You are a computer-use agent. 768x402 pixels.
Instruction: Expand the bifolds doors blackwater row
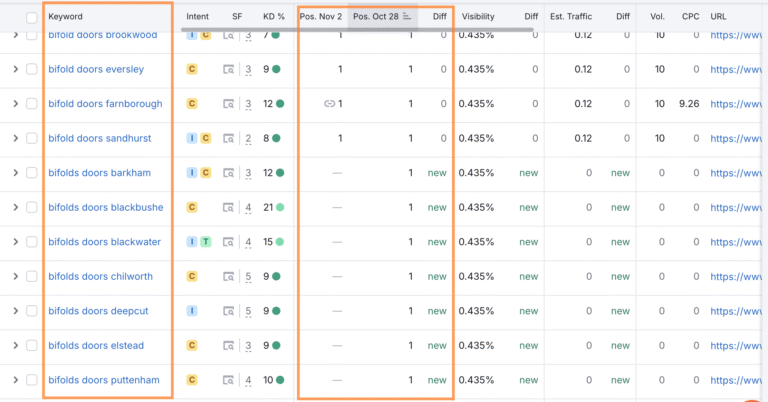15,242
